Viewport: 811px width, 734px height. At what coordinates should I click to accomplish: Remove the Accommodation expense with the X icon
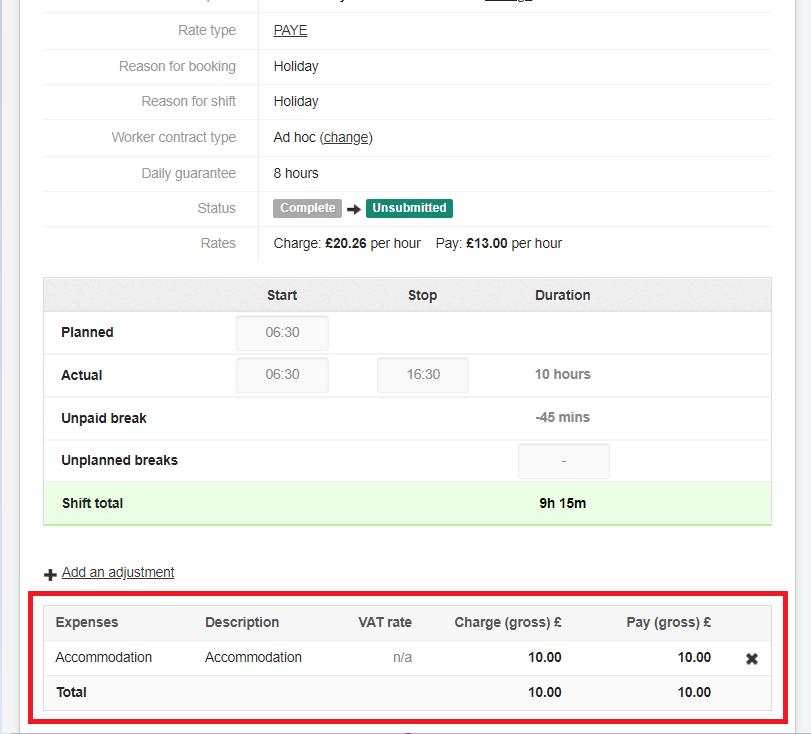752,659
